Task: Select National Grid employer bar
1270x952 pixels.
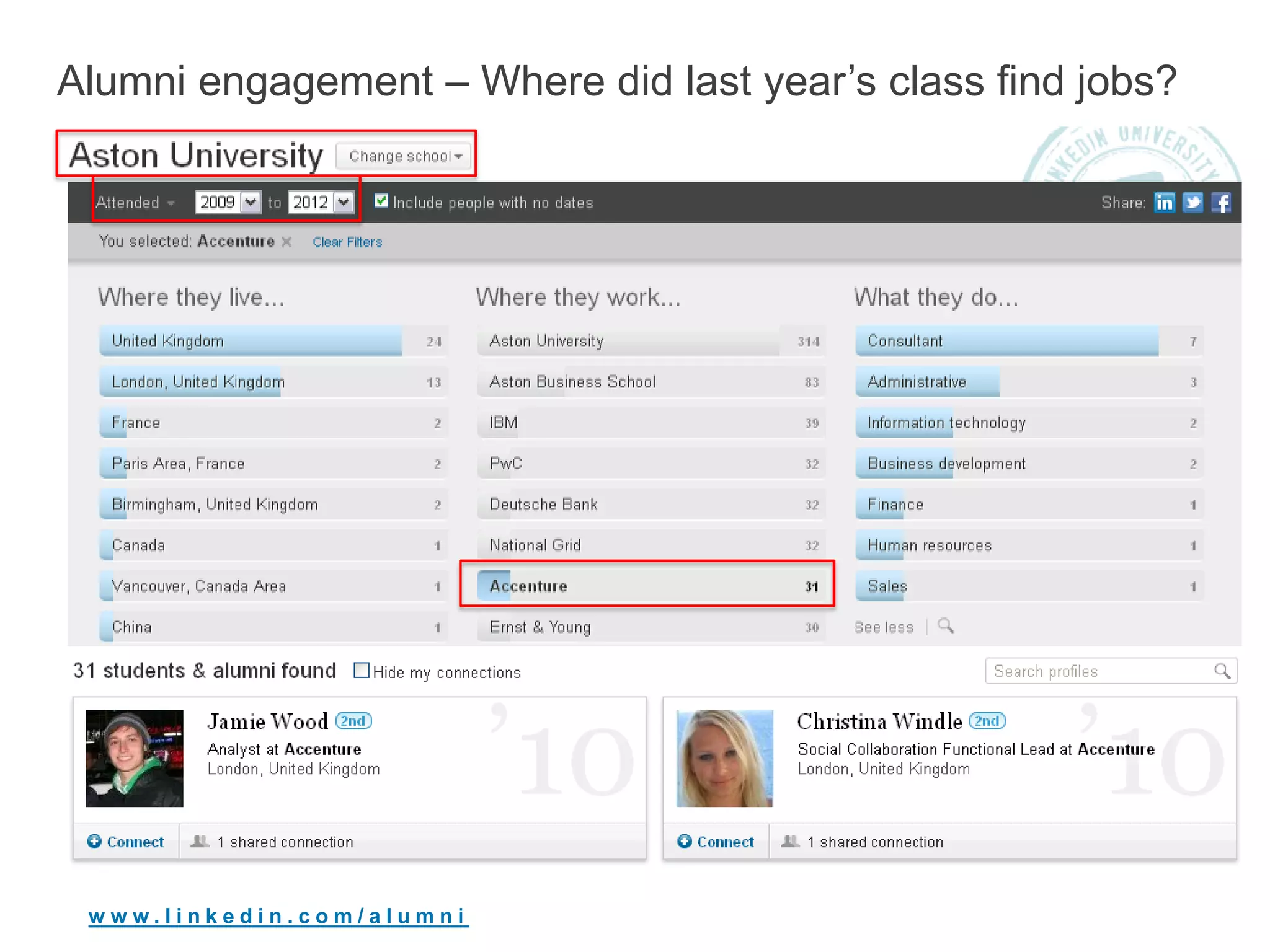Action: tap(651, 545)
